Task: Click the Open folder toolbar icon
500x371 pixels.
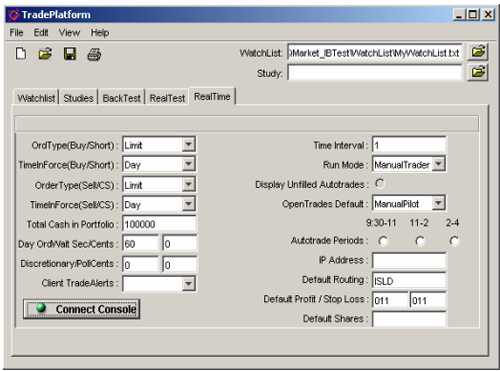Action: tap(45, 54)
